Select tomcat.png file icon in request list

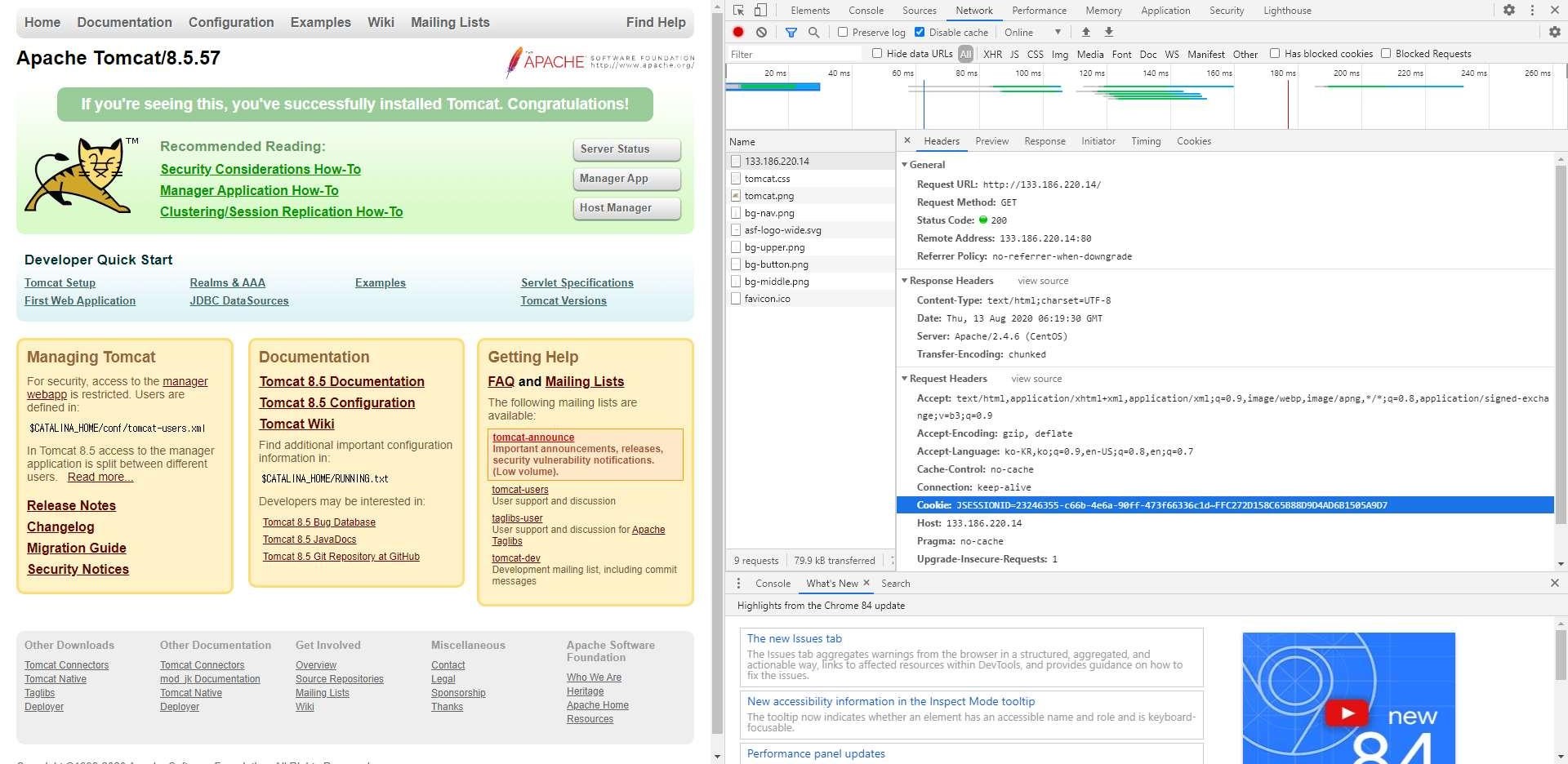[736, 196]
